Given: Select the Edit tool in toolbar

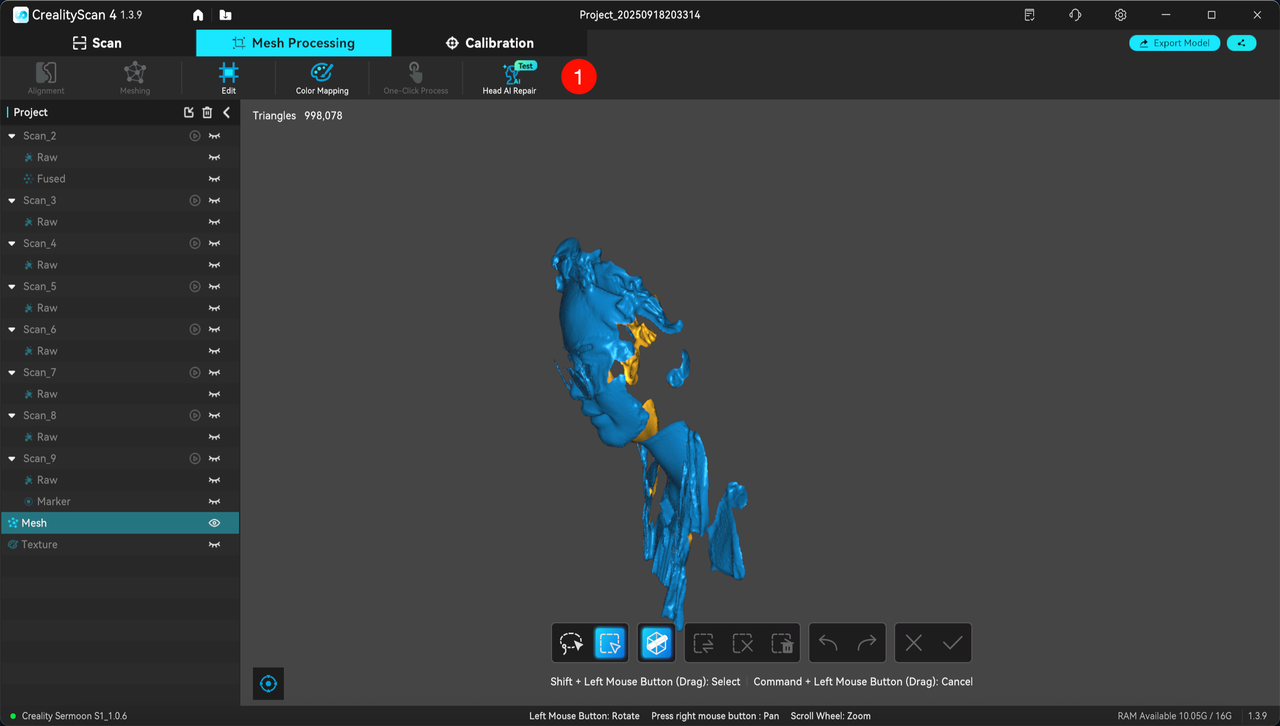Looking at the screenshot, I should (x=229, y=78).
